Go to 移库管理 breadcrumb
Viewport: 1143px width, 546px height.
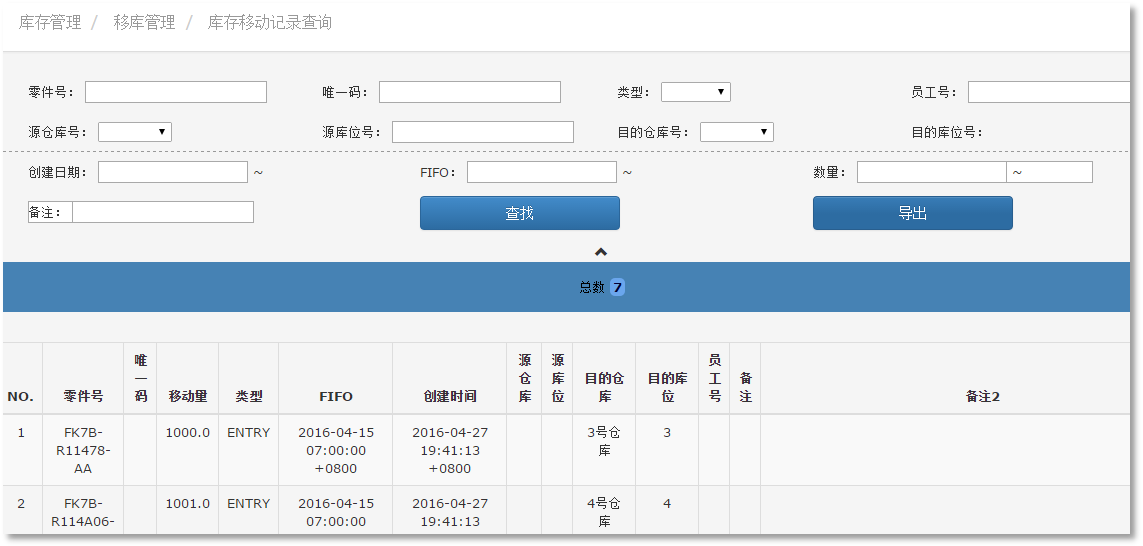tap(144, 23)
